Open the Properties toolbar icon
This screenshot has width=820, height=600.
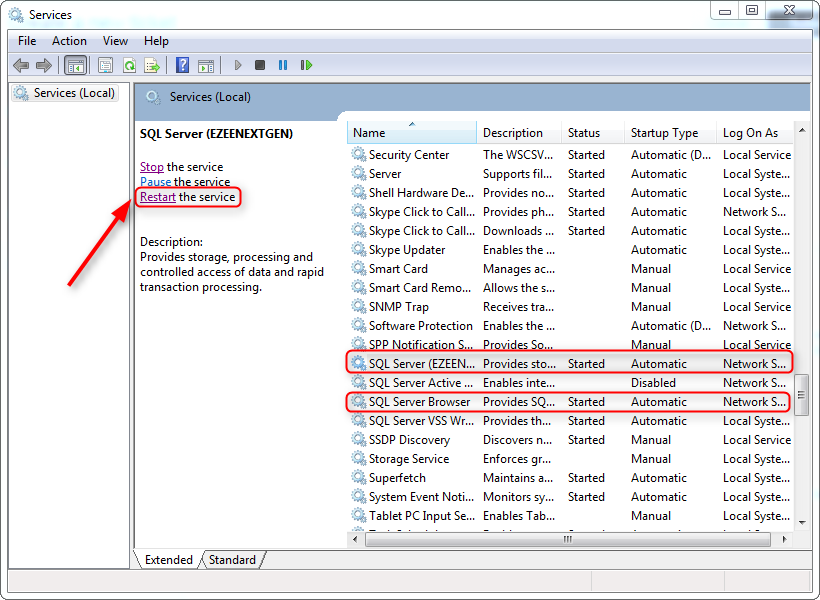105,65
